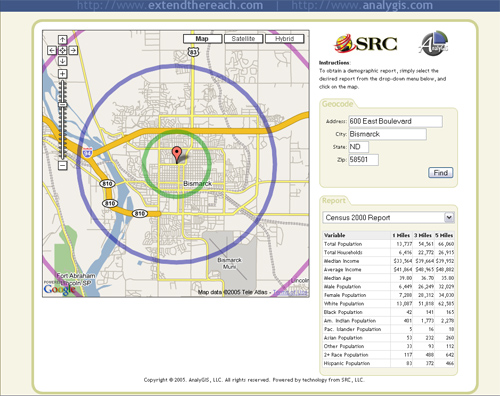Click the Bismarck city label on map

(x=197, y=184)
